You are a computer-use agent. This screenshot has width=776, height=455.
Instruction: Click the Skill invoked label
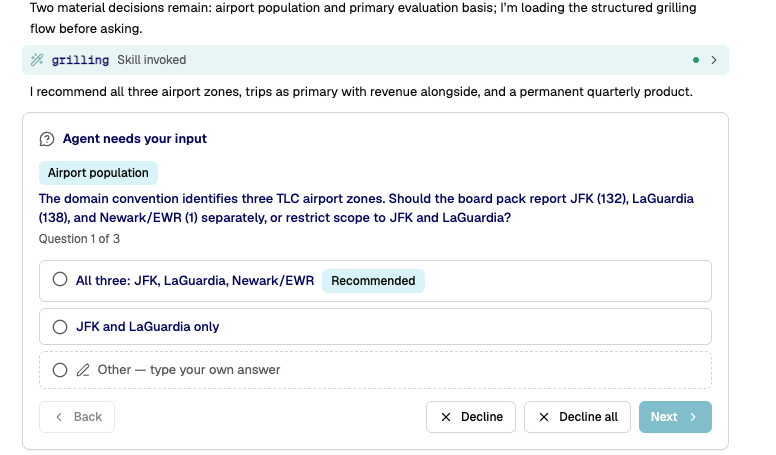pos(151,60)
